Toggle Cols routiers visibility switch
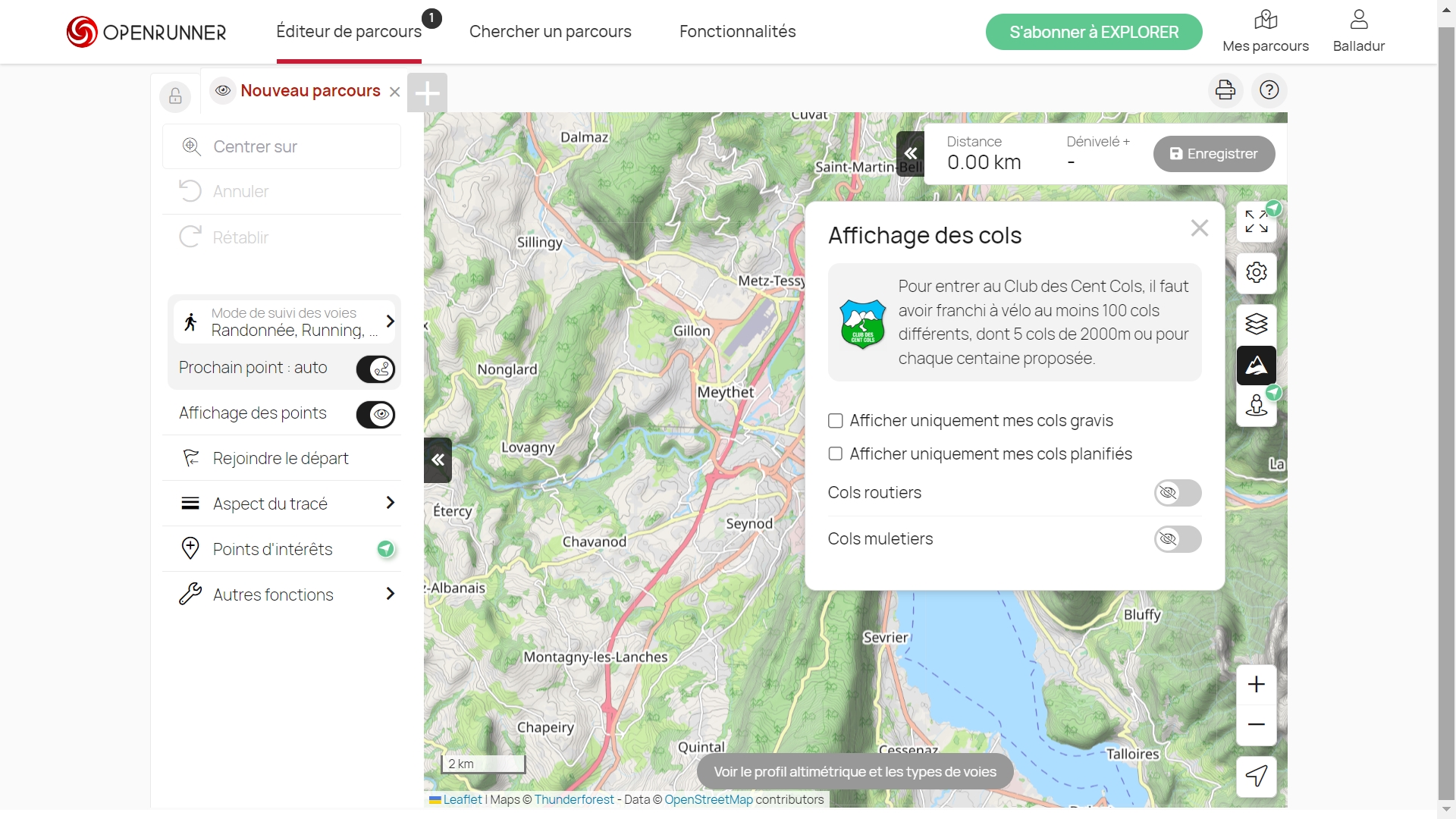This screenshot has height=819, width=1456. (1177, 493)
